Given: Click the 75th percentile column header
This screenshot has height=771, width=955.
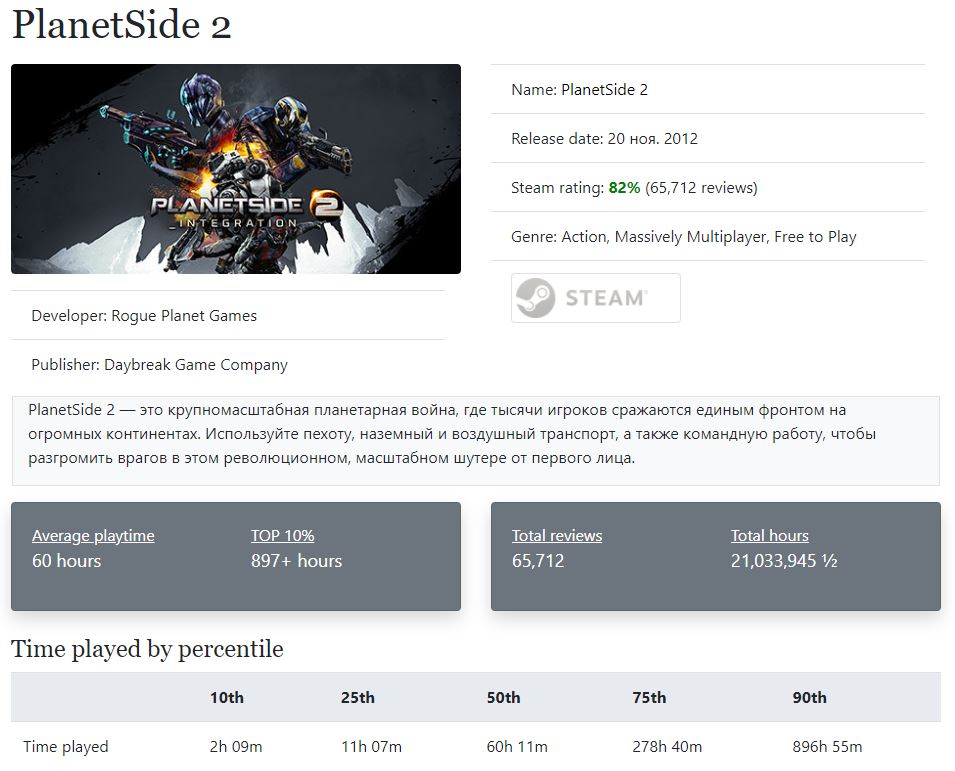Looking at the screenshot, I should [x=650, y=698].
